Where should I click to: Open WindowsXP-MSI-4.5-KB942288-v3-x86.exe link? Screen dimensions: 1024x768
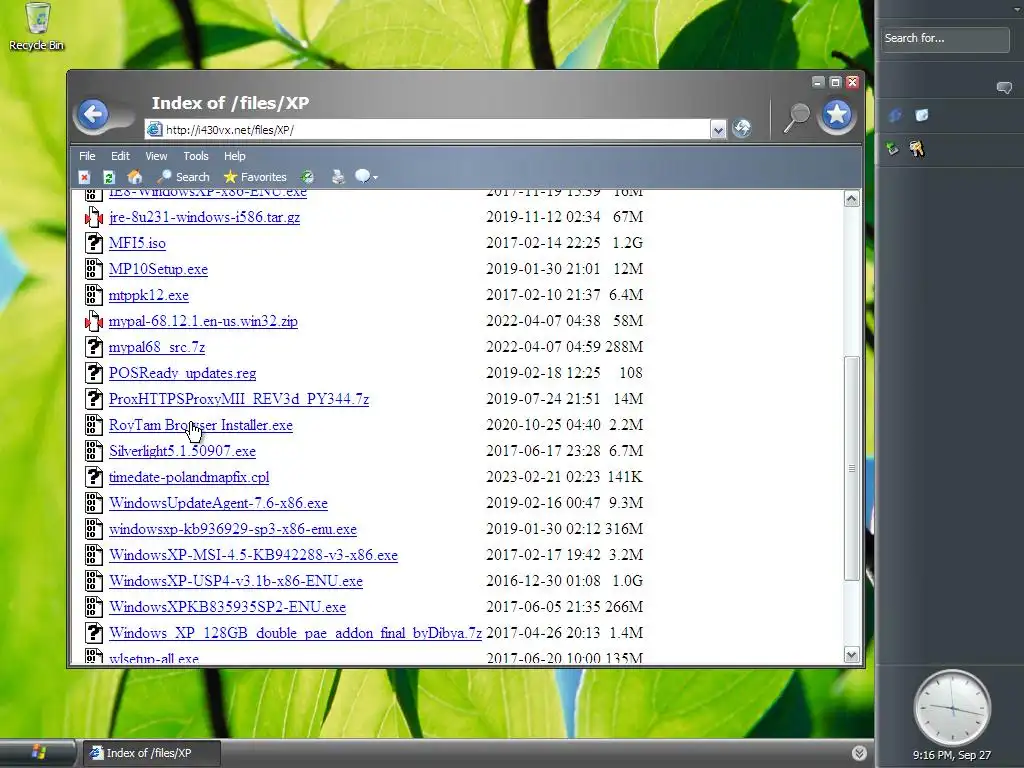coord(253,555)
